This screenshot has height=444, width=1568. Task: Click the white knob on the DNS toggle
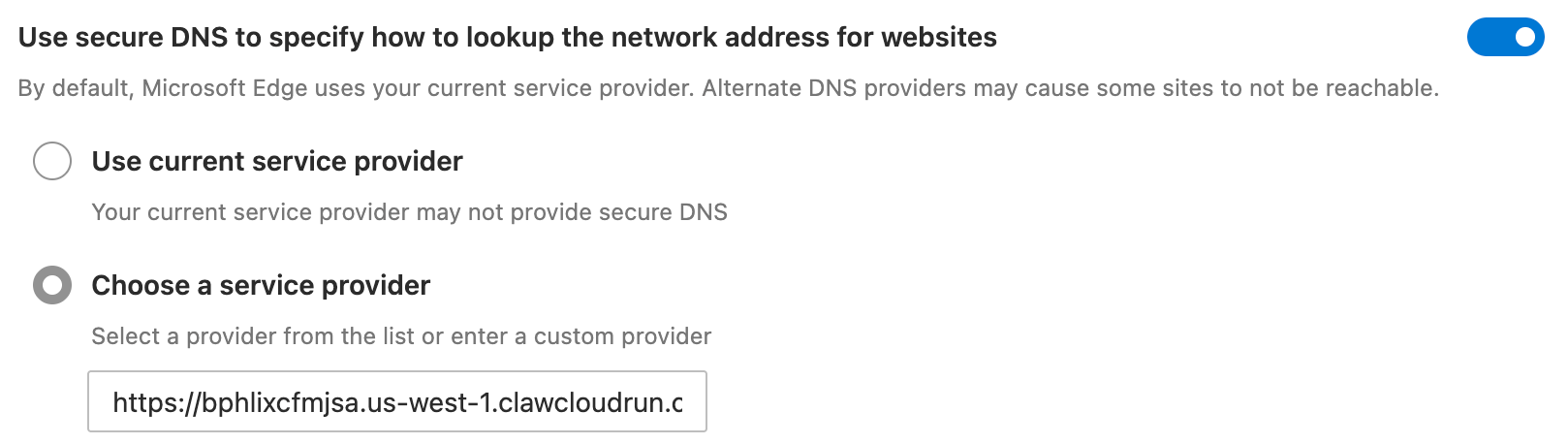point(1524,37)
